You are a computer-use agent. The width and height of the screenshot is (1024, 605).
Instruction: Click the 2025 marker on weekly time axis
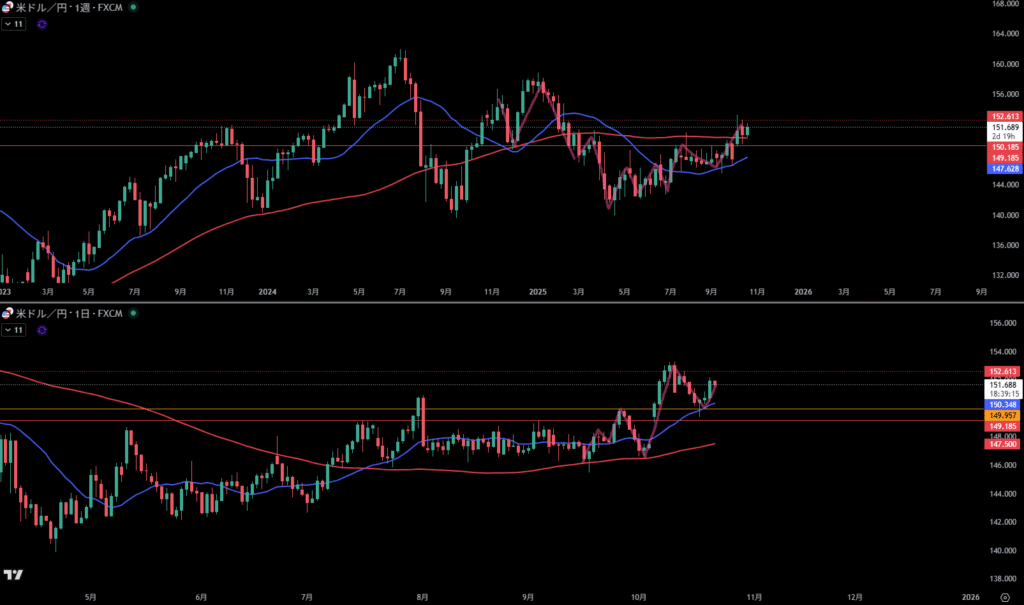pos(539,292)
